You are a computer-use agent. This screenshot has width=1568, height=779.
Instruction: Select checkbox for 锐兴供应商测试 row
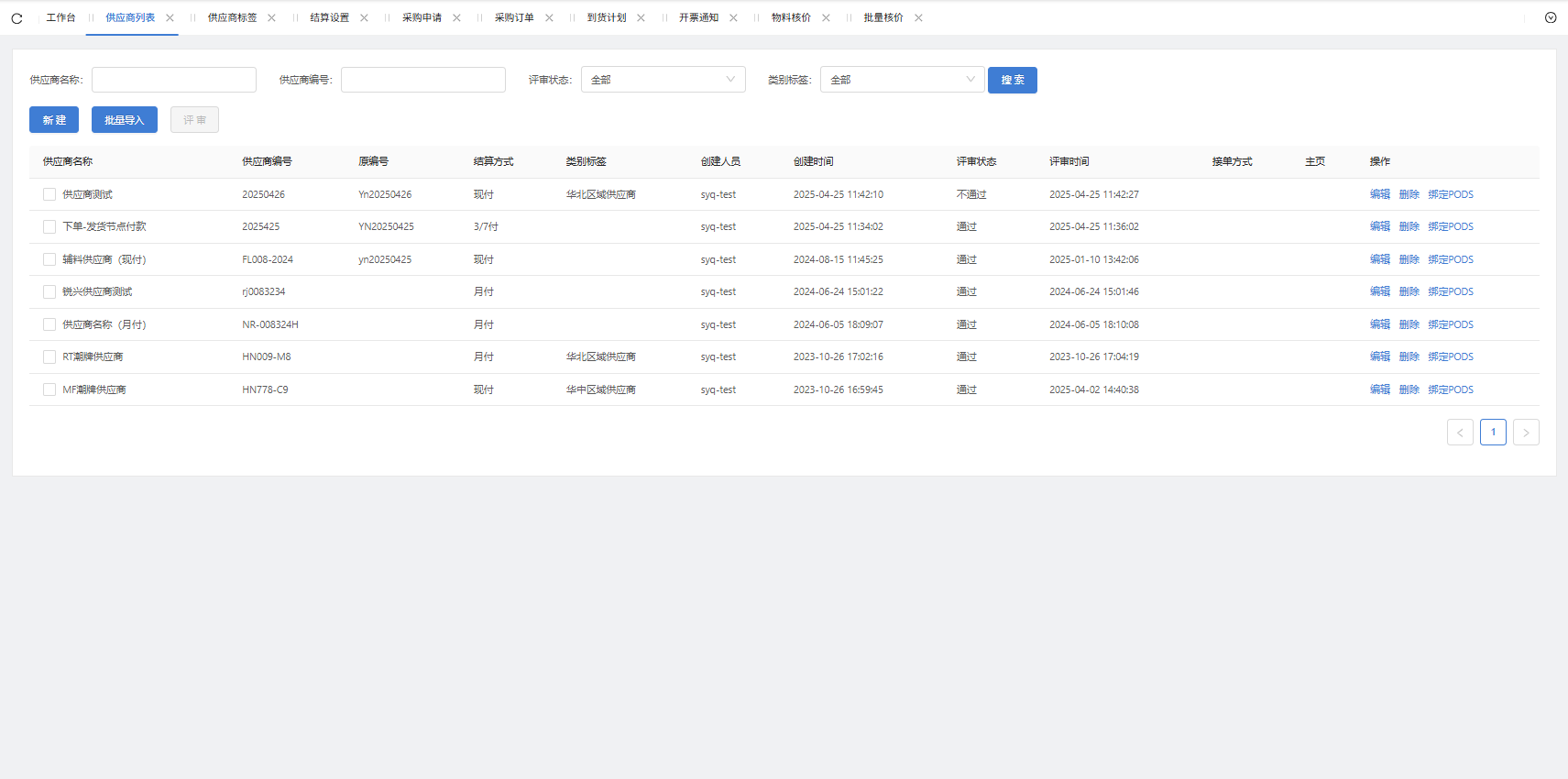tap(49, 291)
